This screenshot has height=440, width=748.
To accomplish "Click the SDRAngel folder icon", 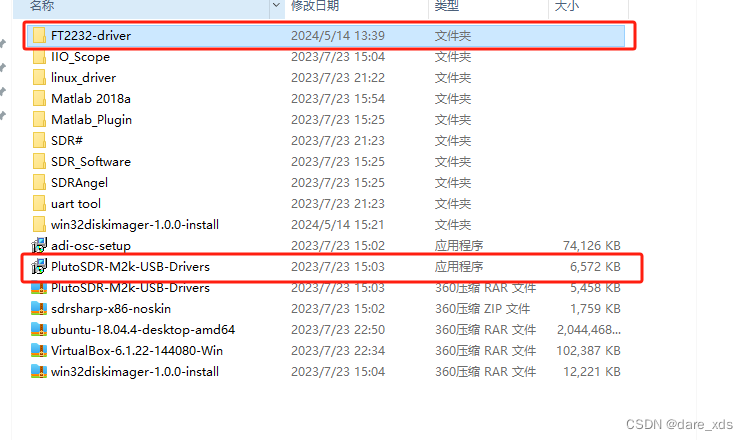I will coord(39,183).
